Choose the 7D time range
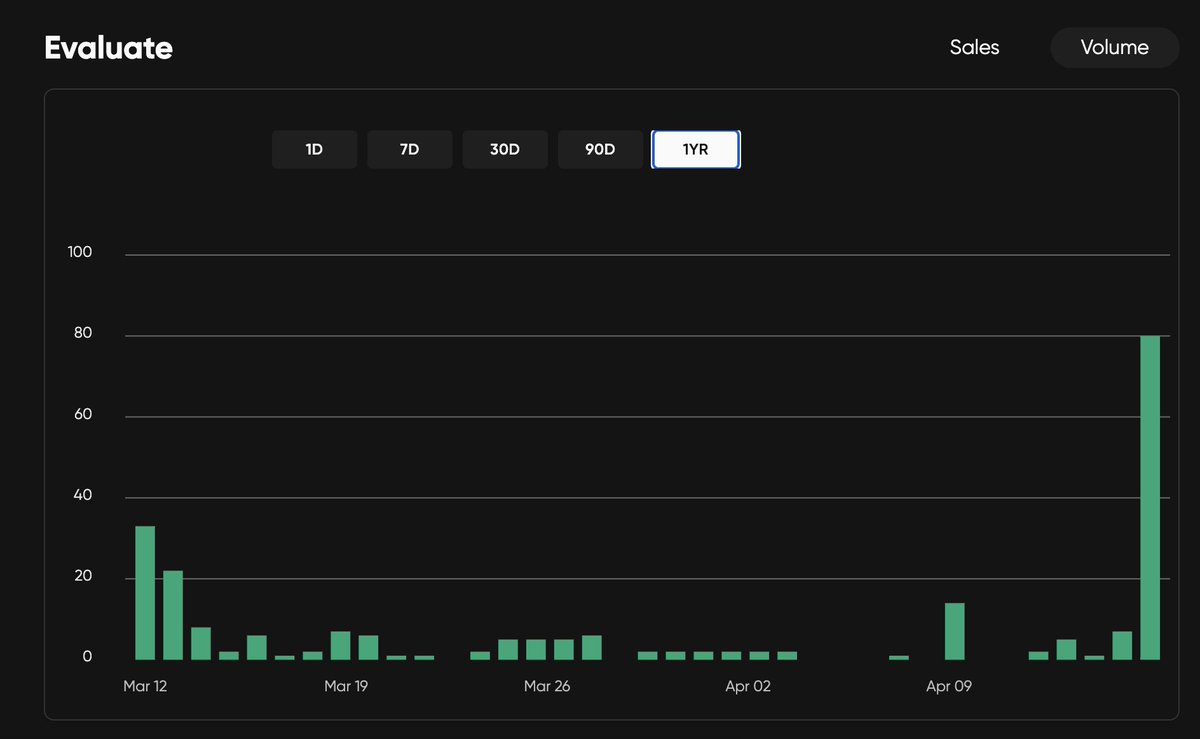1200x739 pixels. pos(409,150)
